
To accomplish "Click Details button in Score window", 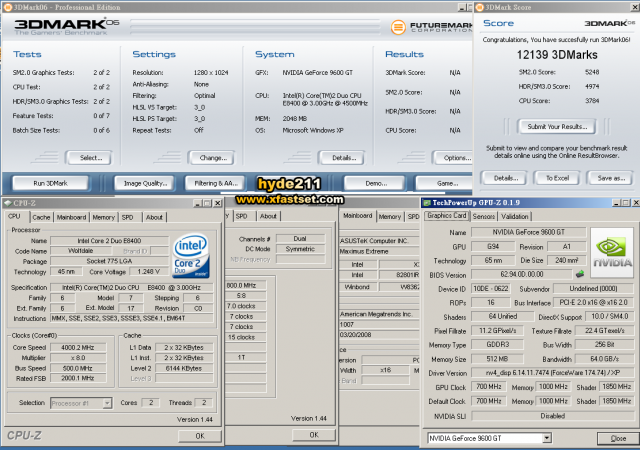I will pos(505,178).
